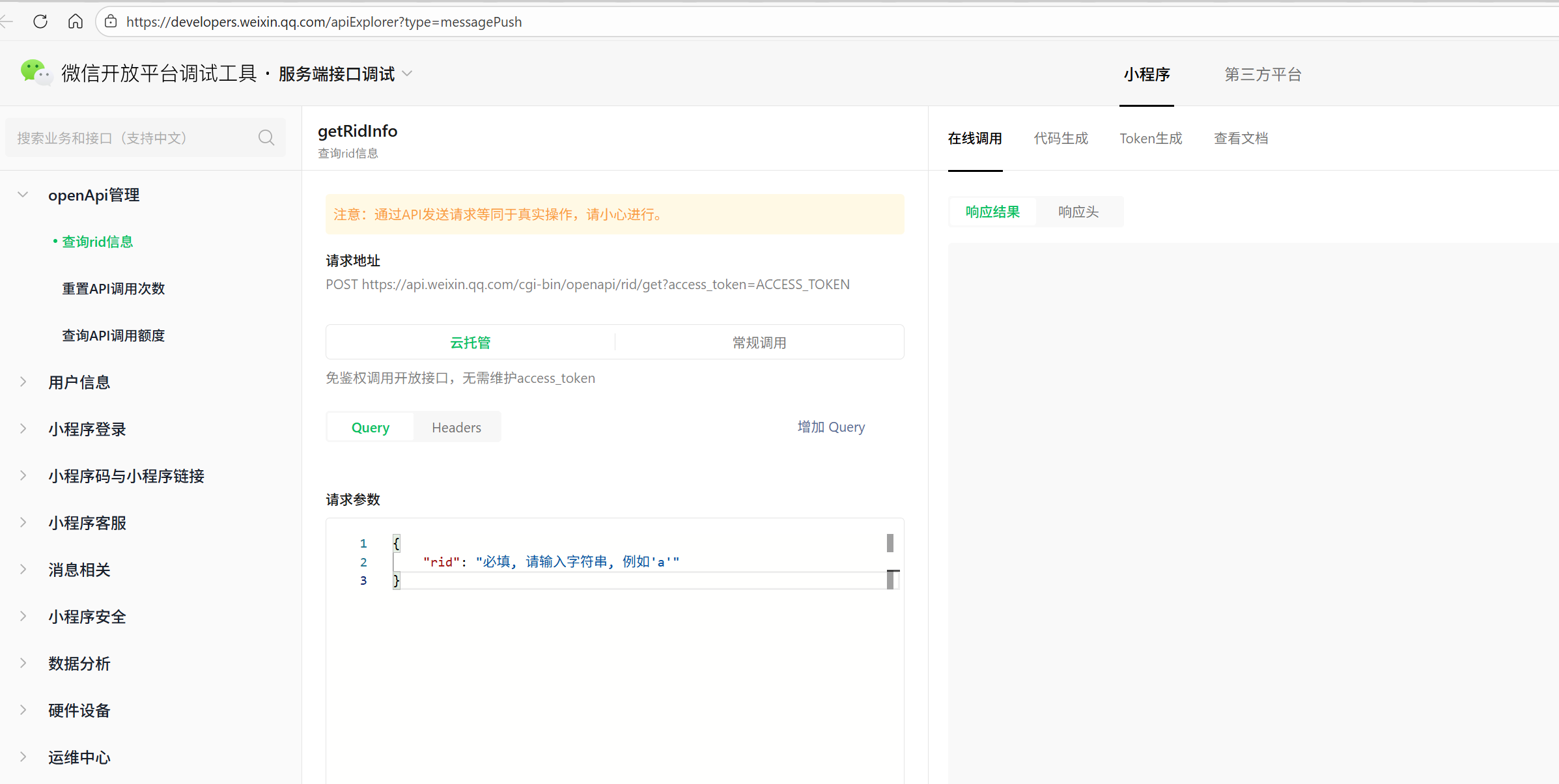Select the 云托管 call mode
Image resolution: width=1559 pixels, height=784 pixels.
point(470,343)
